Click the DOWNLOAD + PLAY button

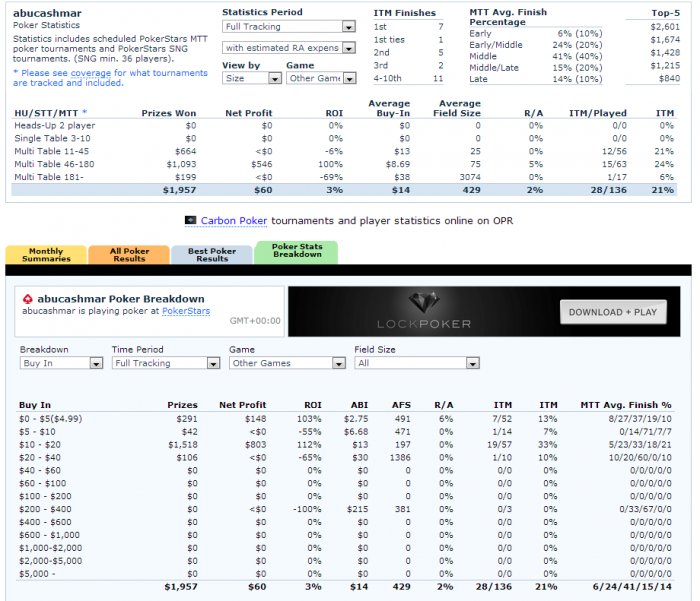click(x=613, y=312)
